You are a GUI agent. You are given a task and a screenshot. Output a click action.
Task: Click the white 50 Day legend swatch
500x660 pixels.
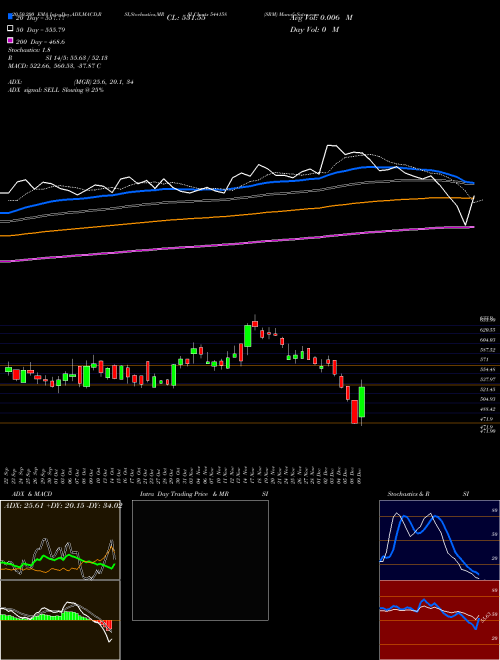tap(10, 29)
